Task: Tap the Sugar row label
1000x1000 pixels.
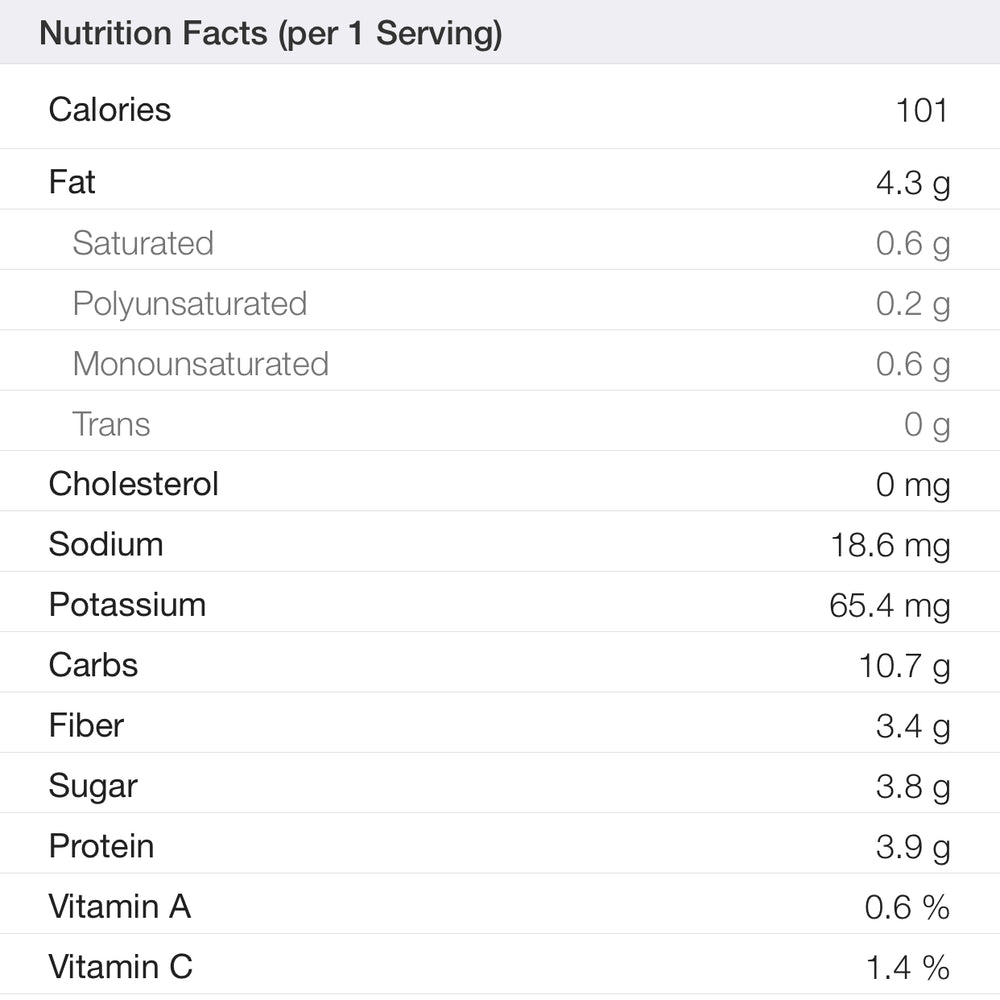Action: pyautogui.click(x=93, y=786)
